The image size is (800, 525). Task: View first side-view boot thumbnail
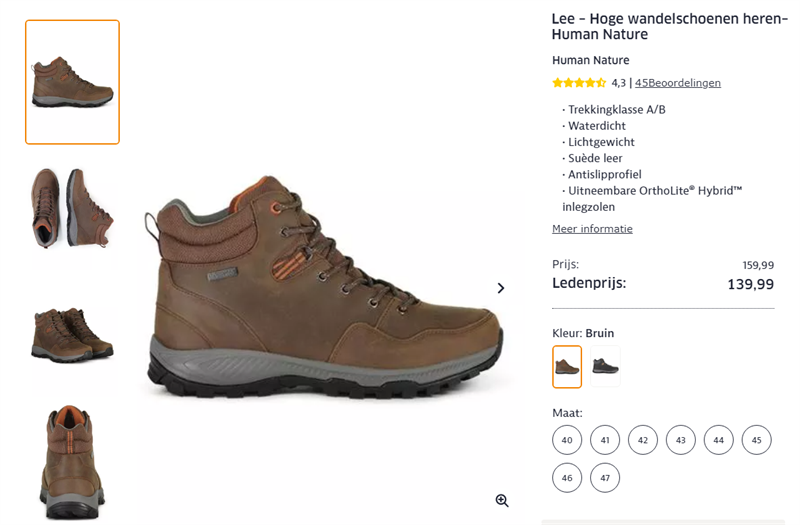click(x=72, y=82)
